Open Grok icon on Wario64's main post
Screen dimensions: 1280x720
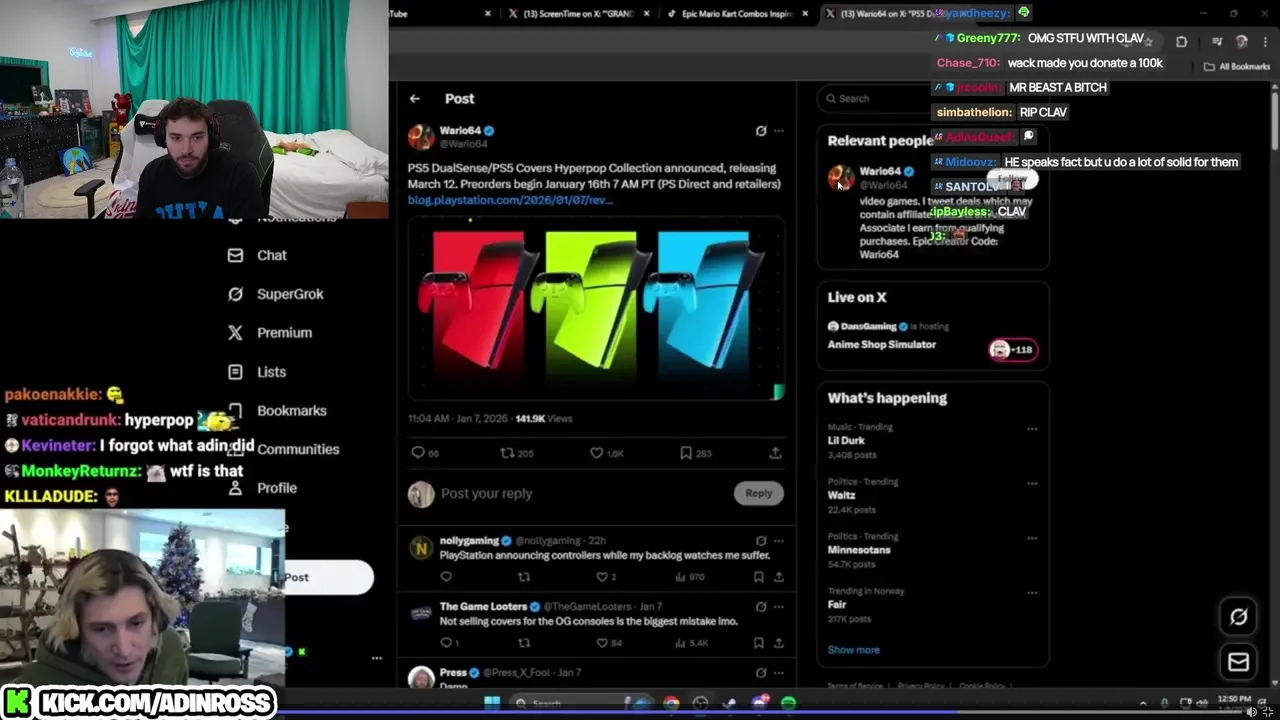click(761, 131)
